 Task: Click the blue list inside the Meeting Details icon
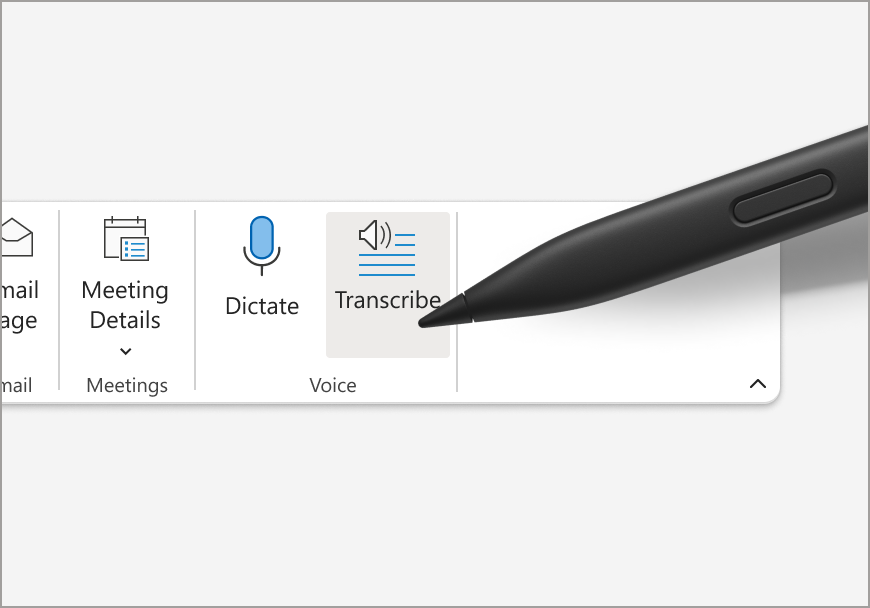tap(135, 250)
